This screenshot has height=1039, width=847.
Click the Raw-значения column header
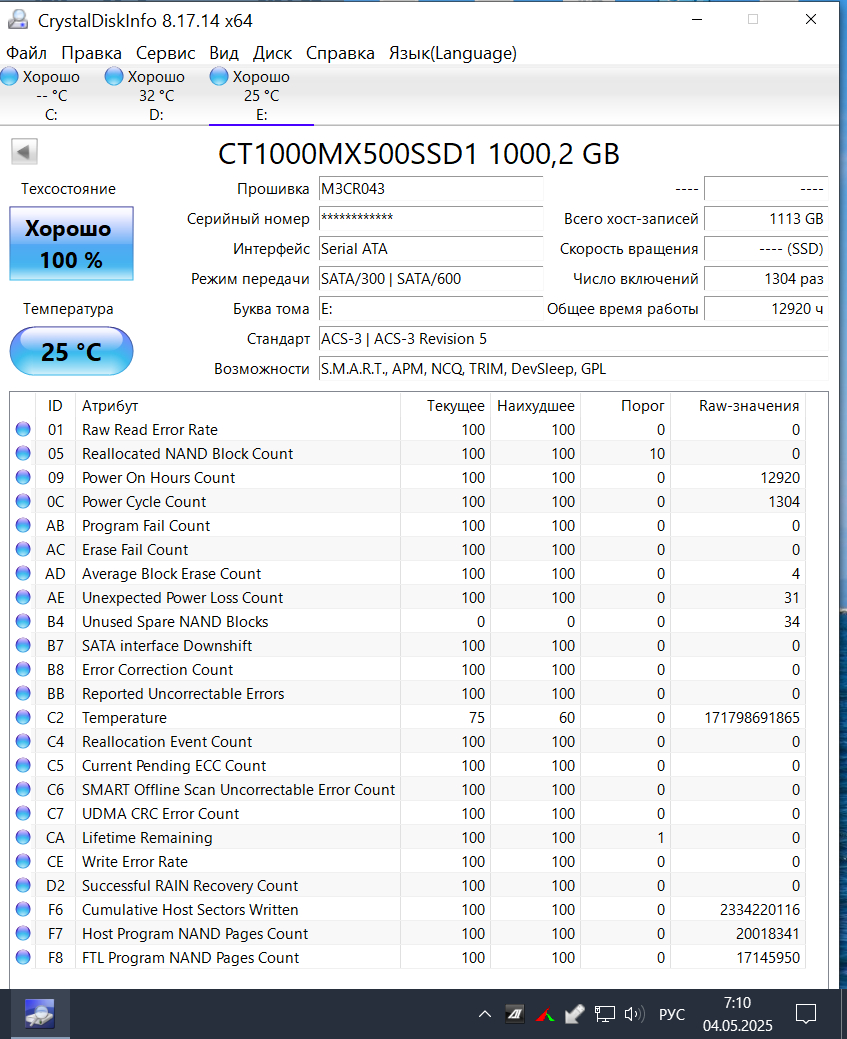coord(738,406)
